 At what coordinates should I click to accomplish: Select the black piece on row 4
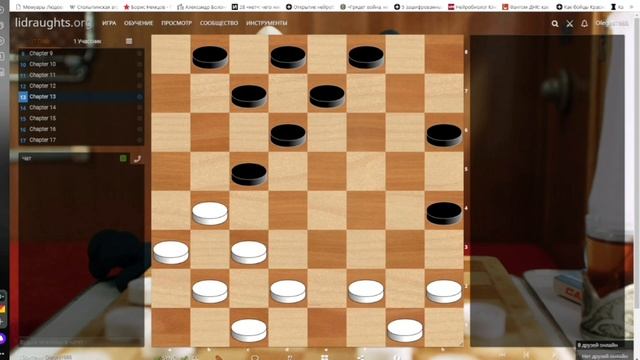tap(444, 213)
